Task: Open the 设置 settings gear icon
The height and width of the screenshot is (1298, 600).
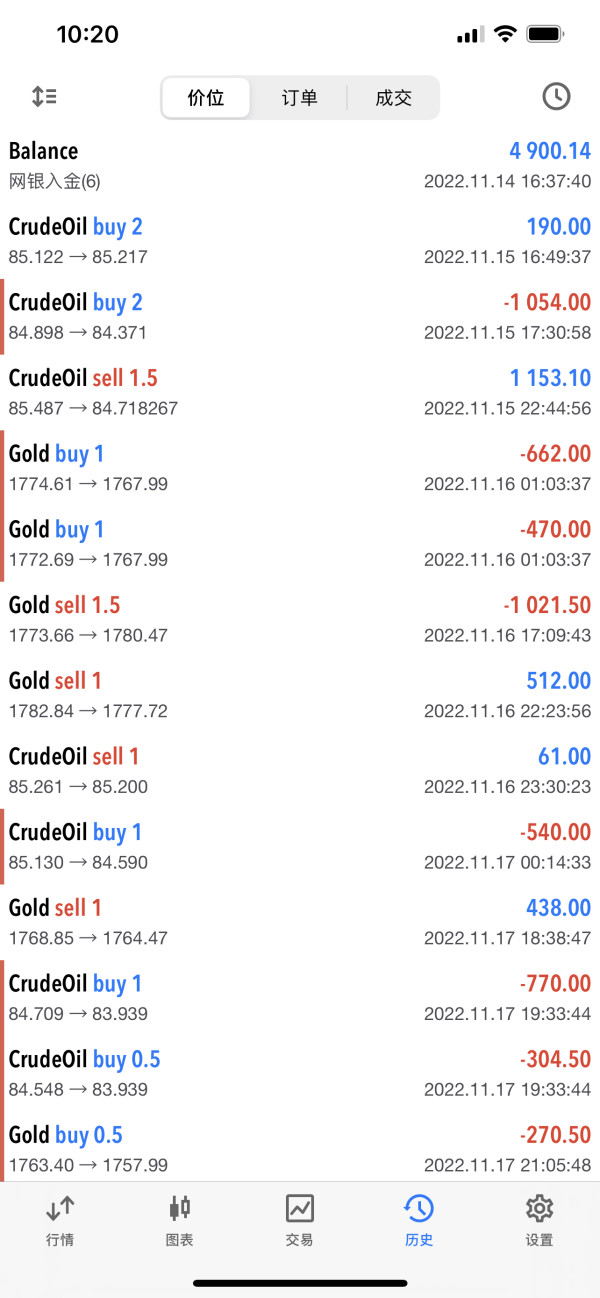Action: pos(540,1208)
